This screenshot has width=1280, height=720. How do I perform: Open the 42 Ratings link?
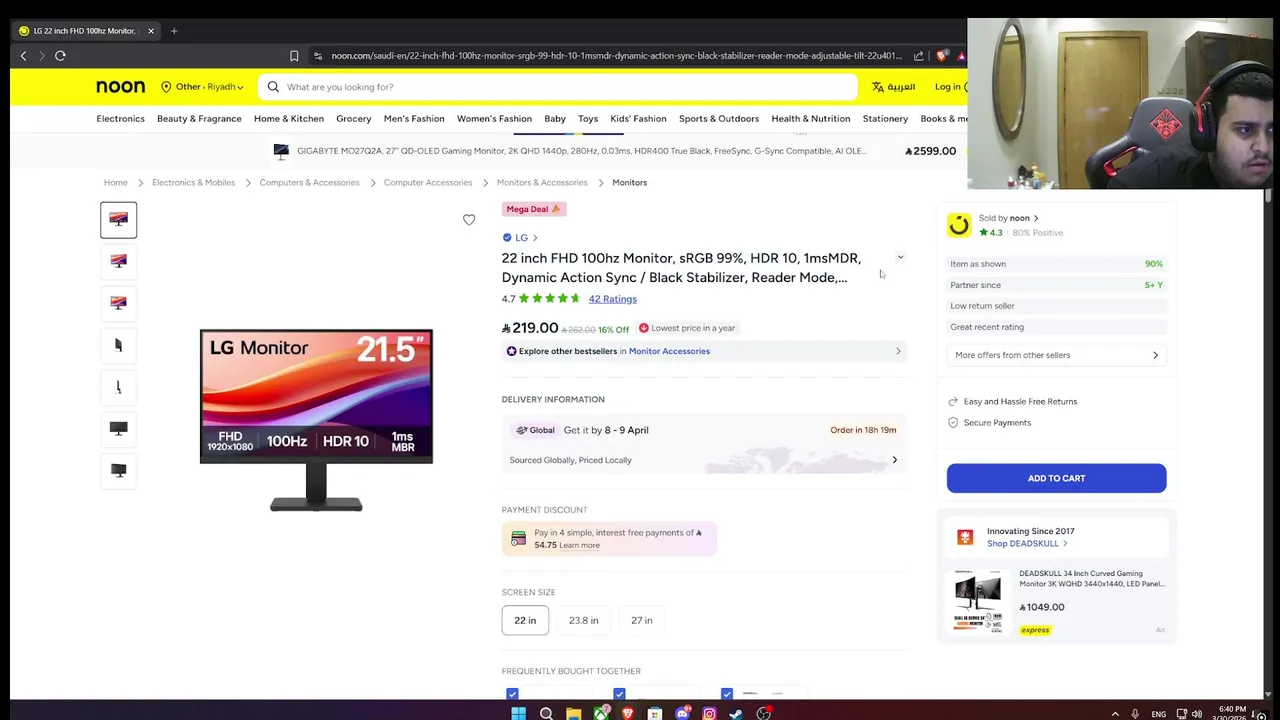tap(612, 299)
